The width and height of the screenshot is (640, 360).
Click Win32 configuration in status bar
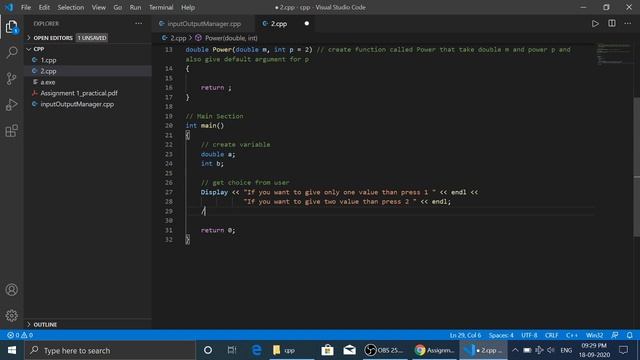[x=594, y=335]
